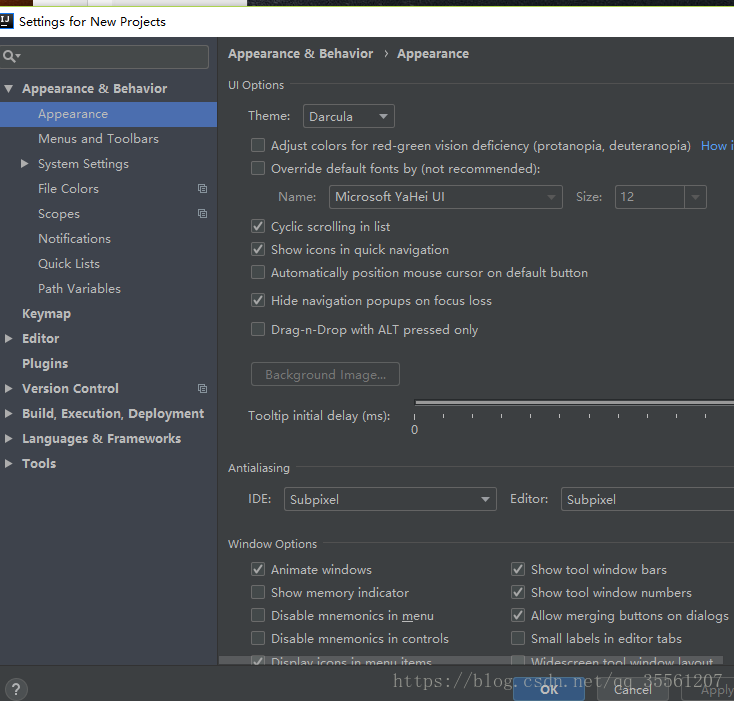Expand the Tools settings node
This screenshot has width=734, height=701.
click(x=8, y=463)
